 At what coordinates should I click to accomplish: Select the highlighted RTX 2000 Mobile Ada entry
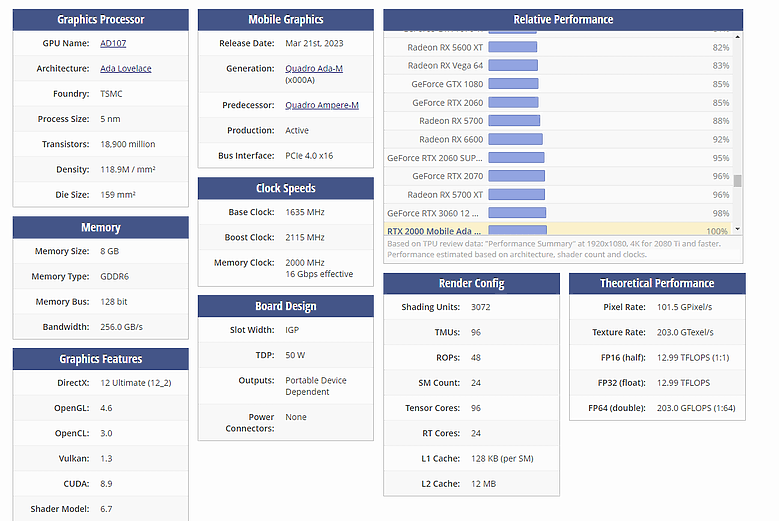(x=558, y=229)
